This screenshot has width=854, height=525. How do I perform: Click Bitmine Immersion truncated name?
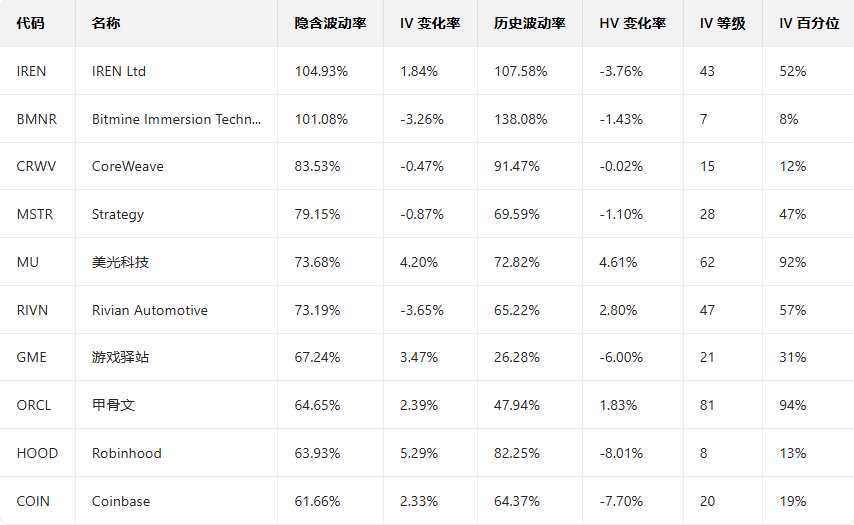176,119
